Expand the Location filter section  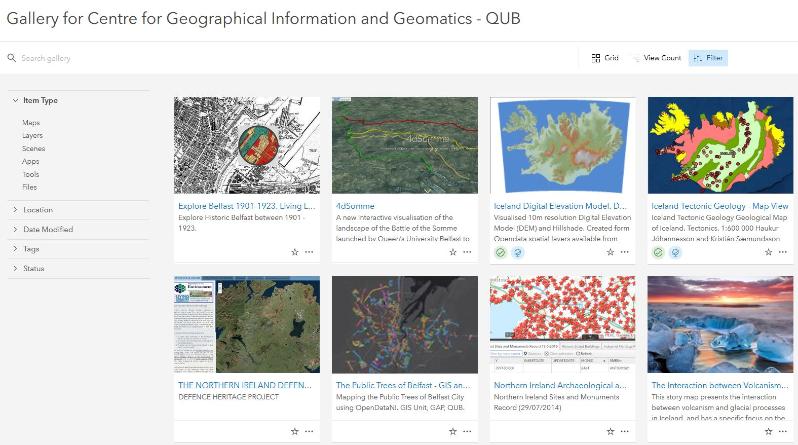pos(38,210)
